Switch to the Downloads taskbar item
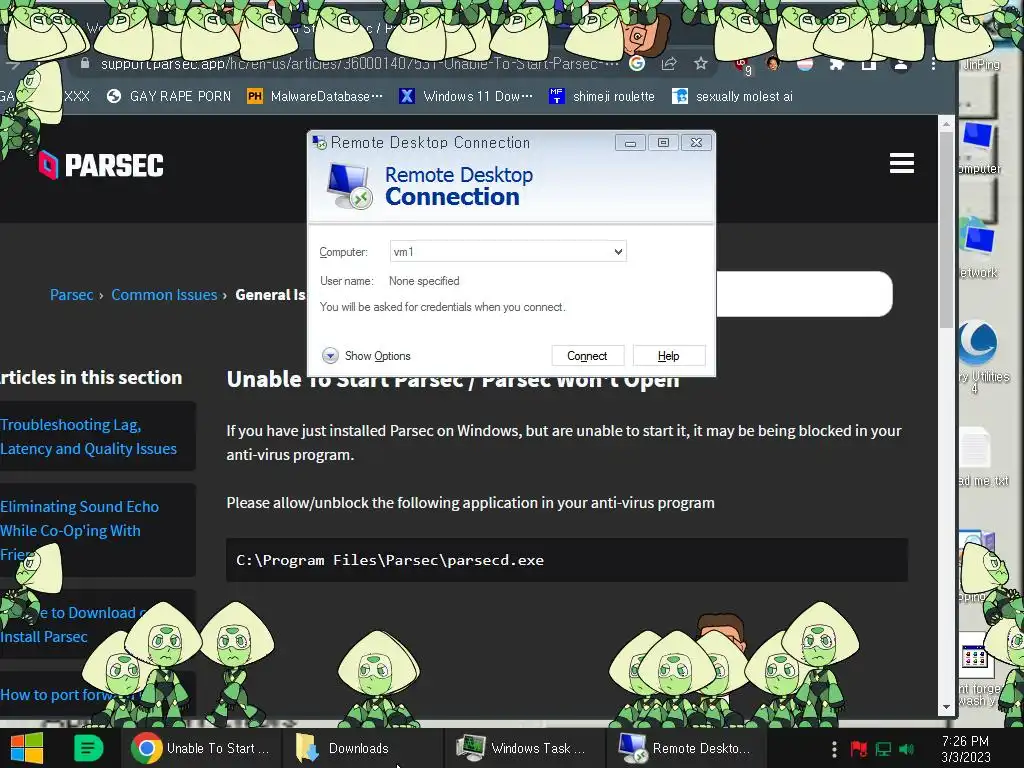The image size is (1024, 768). (x=362, y=748)
